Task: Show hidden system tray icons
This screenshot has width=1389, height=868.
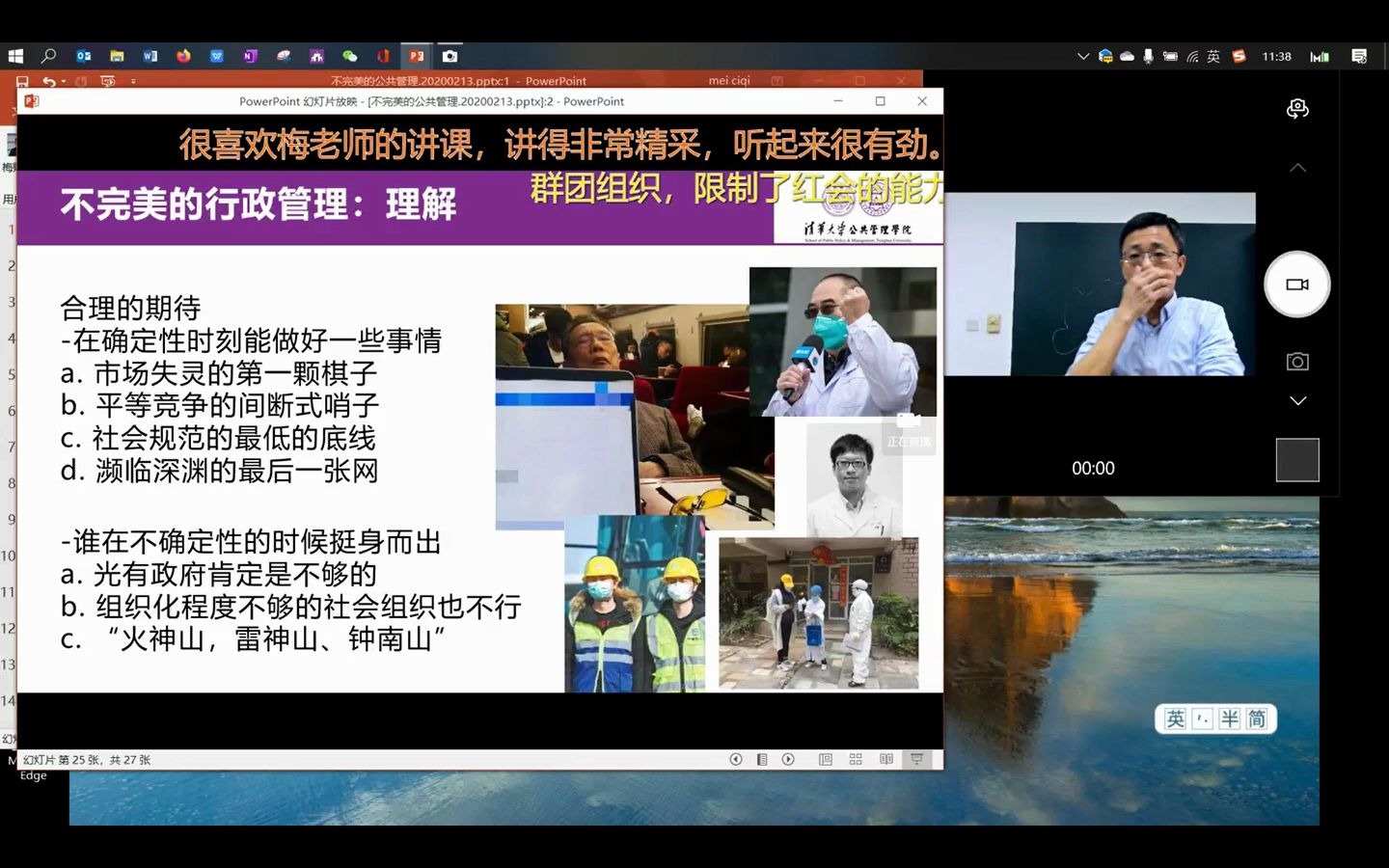Action: (1083, 56)
